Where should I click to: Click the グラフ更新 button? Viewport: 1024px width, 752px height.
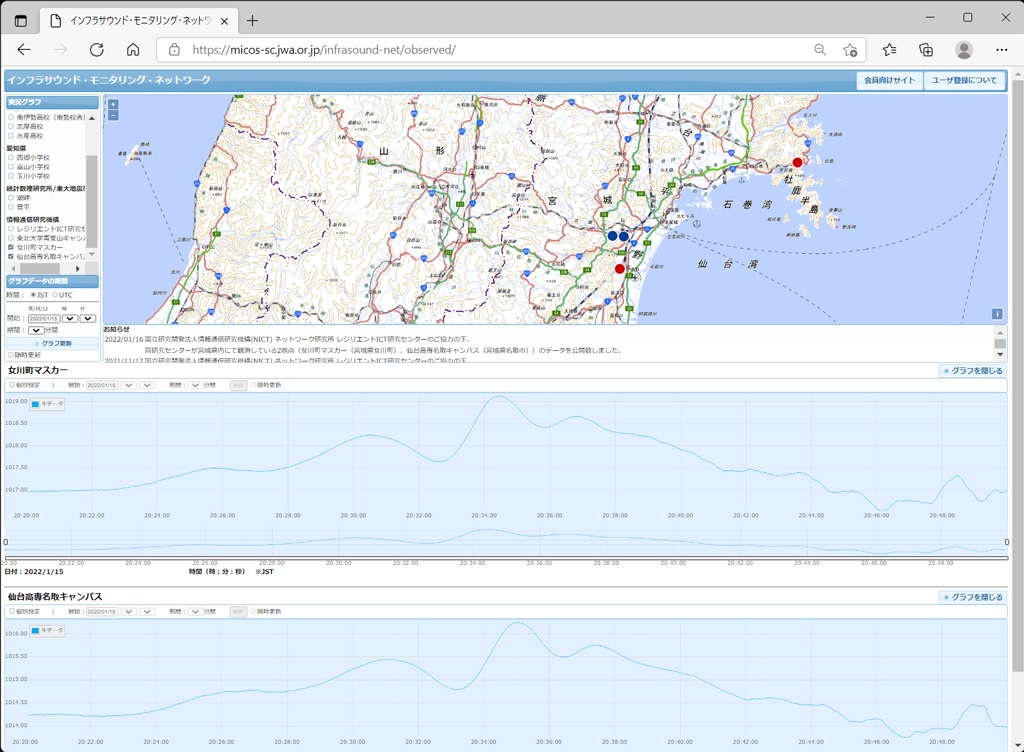[52, 343]
